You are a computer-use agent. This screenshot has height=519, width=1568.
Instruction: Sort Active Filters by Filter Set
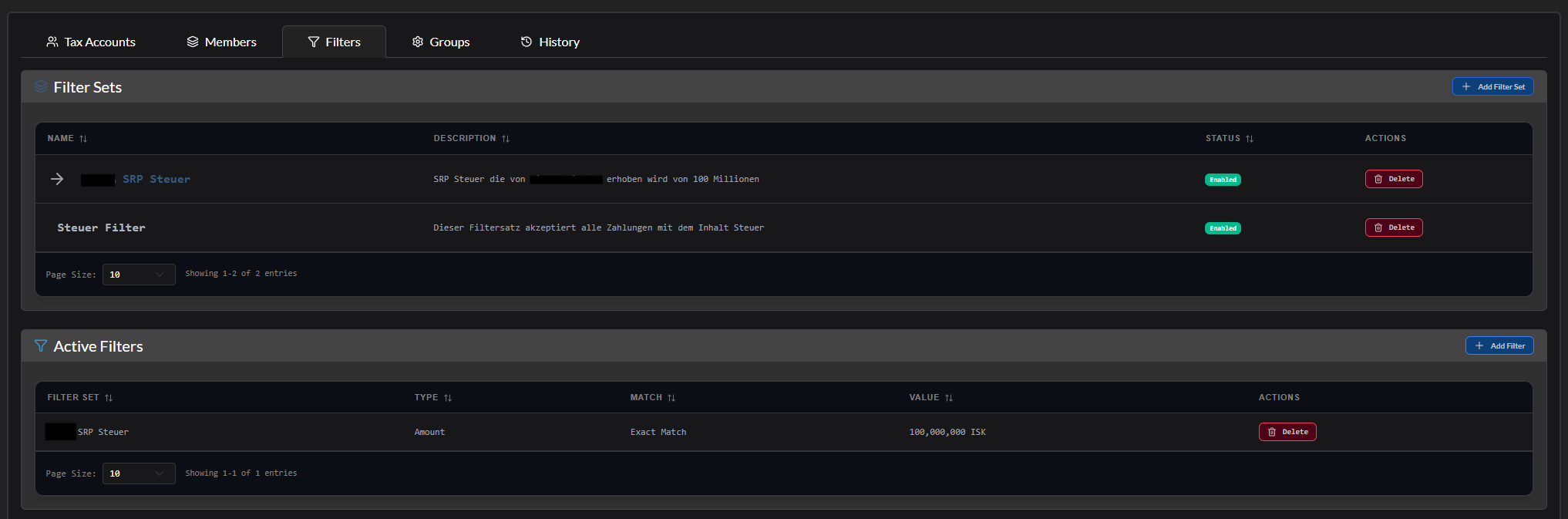pyautogui.click(x=79, y=398)
